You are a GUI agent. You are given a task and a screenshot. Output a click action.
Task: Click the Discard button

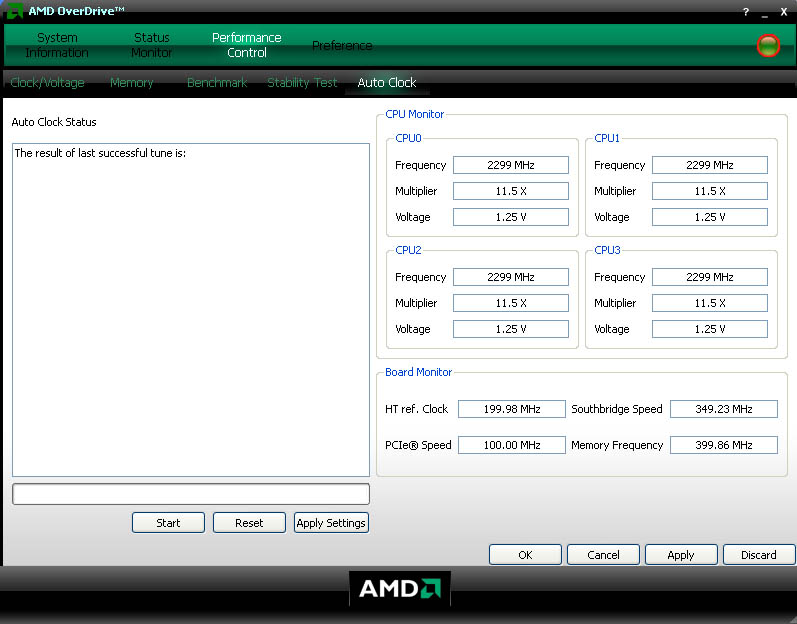point(759,555)
